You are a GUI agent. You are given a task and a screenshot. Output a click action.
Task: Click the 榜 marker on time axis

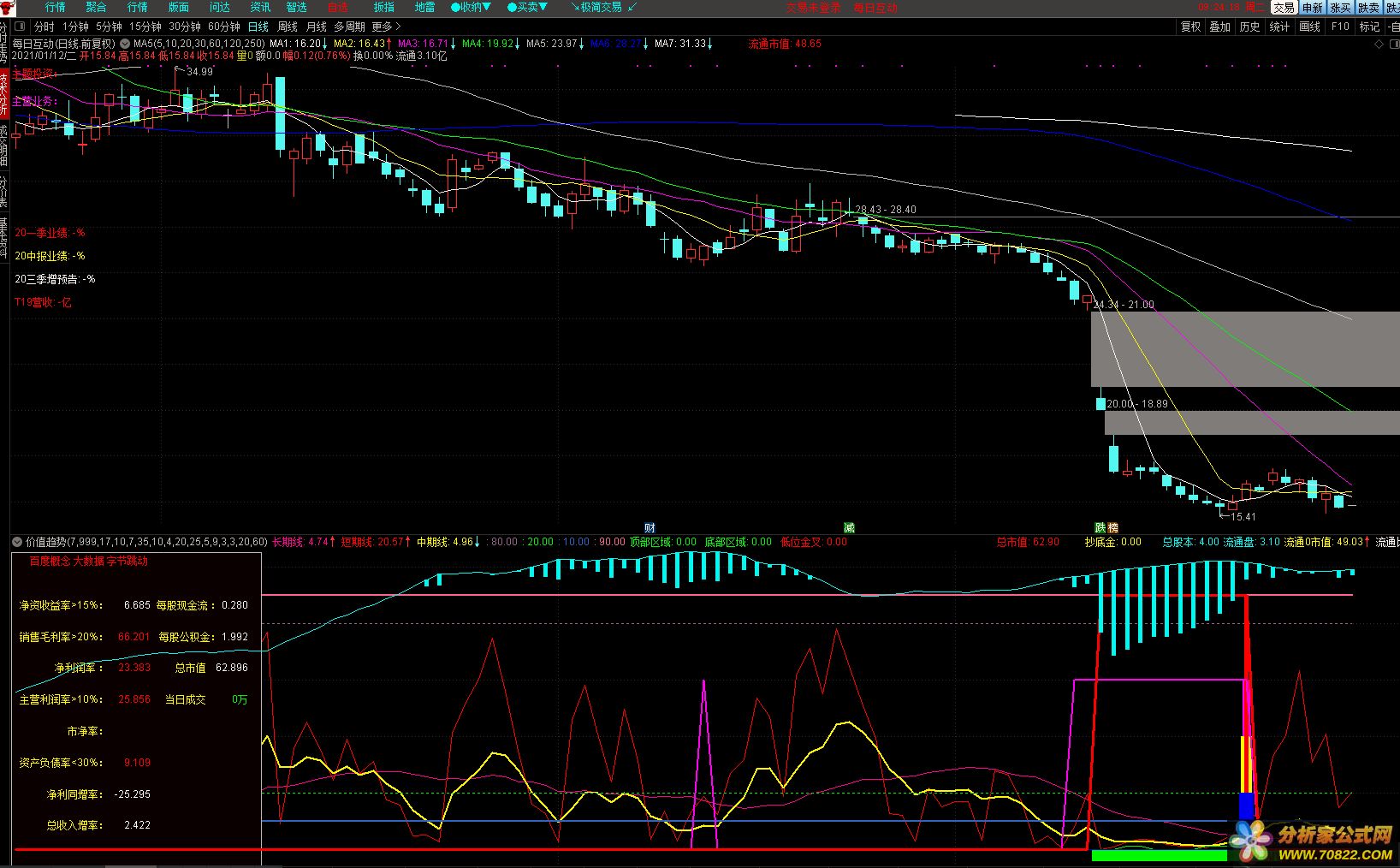1112,527
